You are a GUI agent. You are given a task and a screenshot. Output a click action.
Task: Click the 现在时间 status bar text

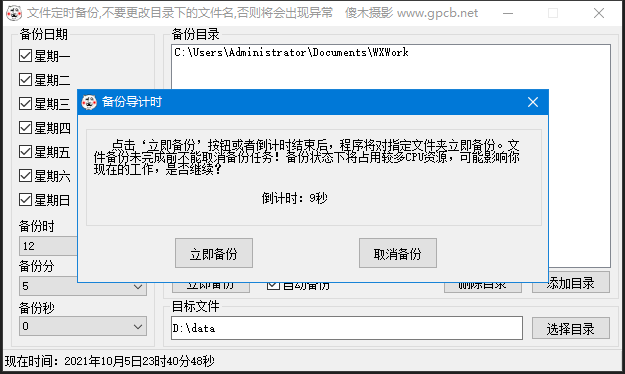pos(110,361)
